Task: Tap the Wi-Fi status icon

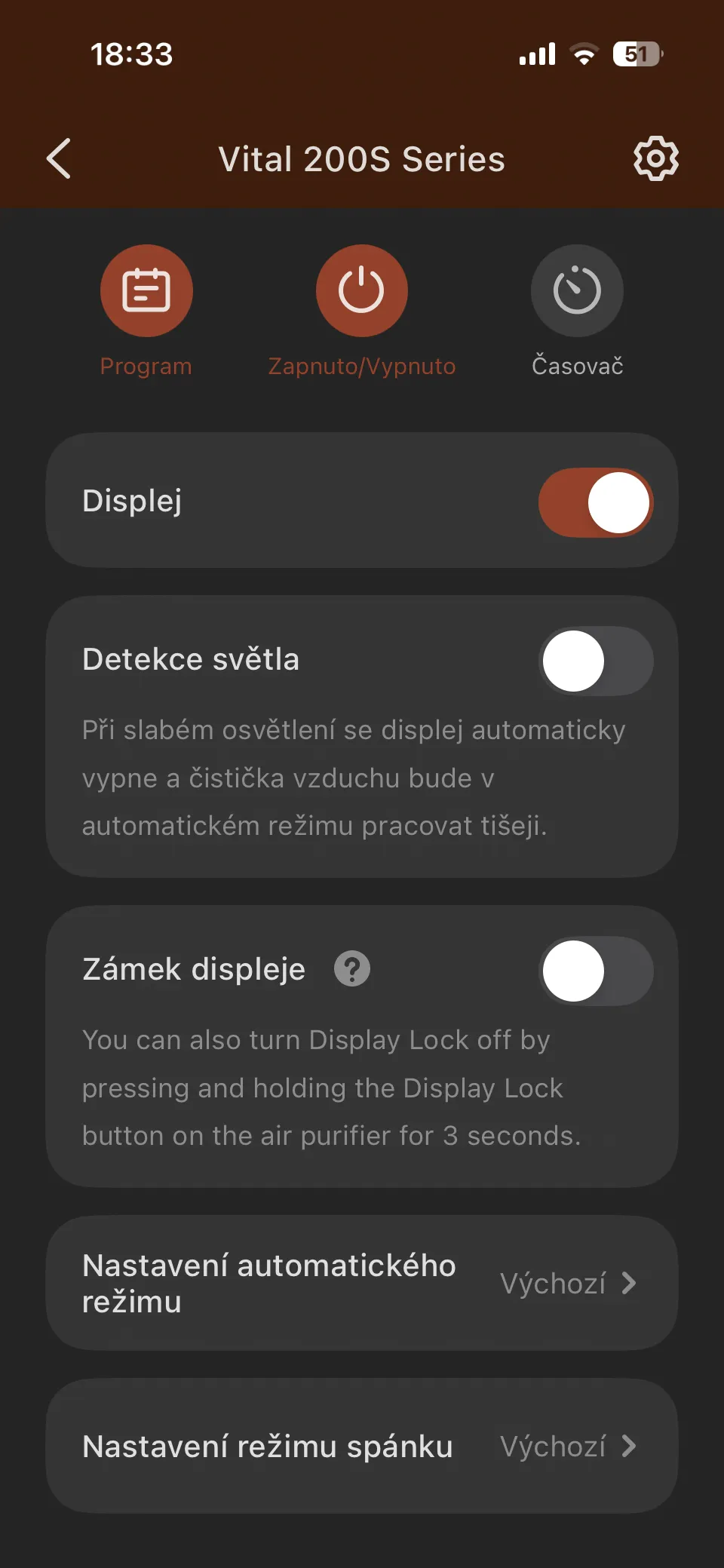Action: tap(584, 54)
